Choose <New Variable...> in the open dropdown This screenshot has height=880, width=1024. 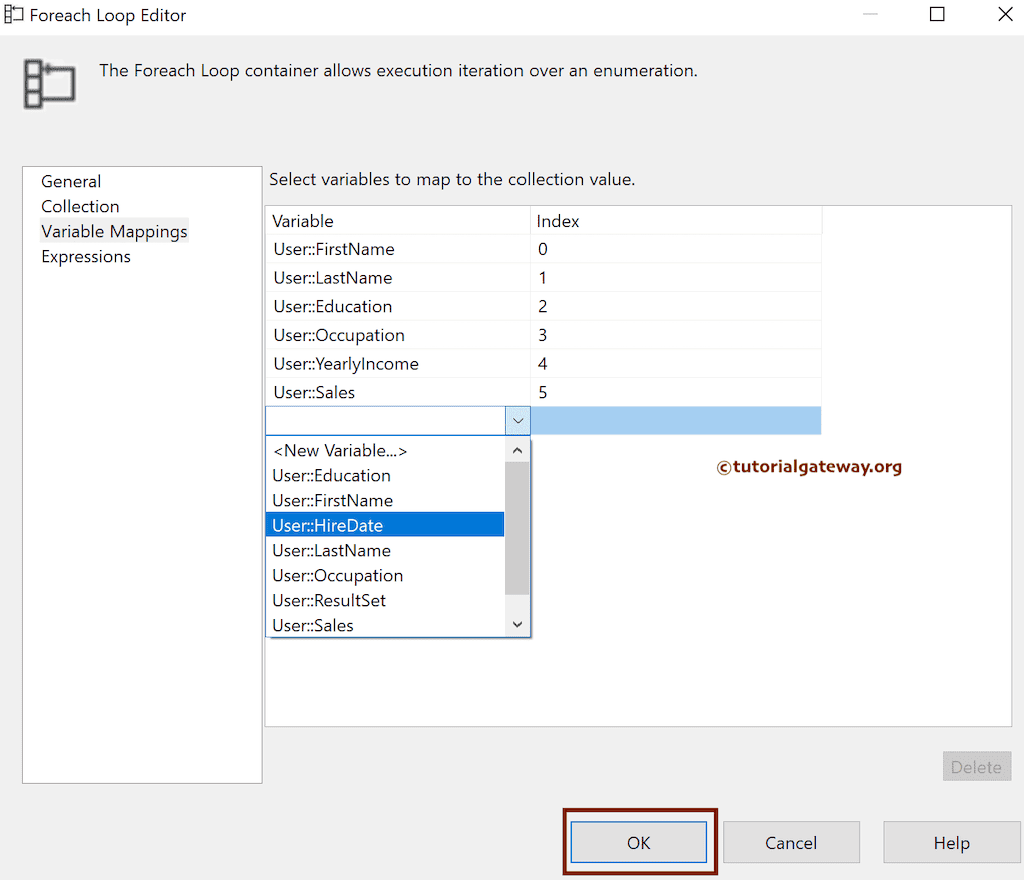(339, 450)
